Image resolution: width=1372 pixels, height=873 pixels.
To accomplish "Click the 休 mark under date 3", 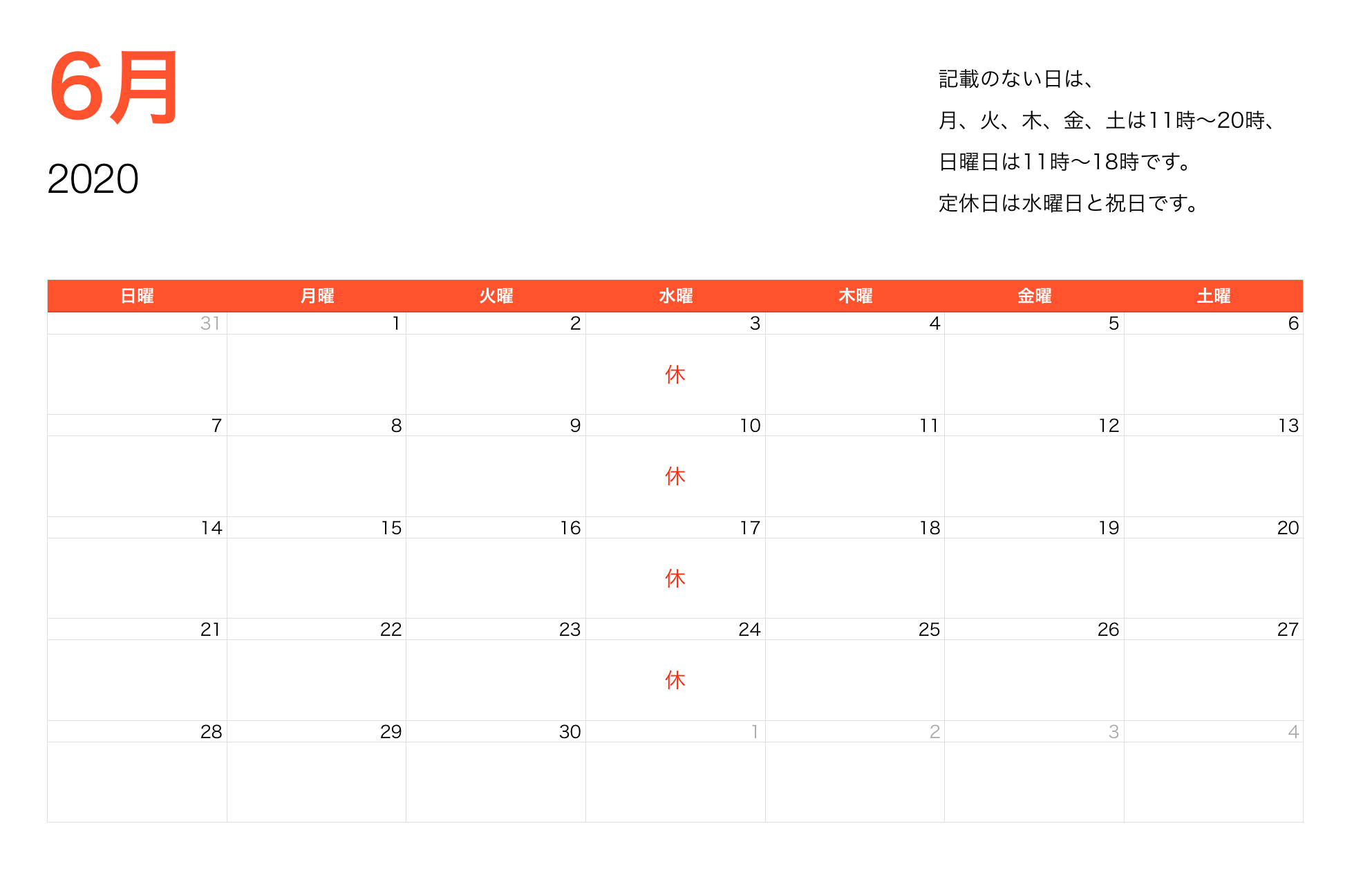I will (675, 375).
